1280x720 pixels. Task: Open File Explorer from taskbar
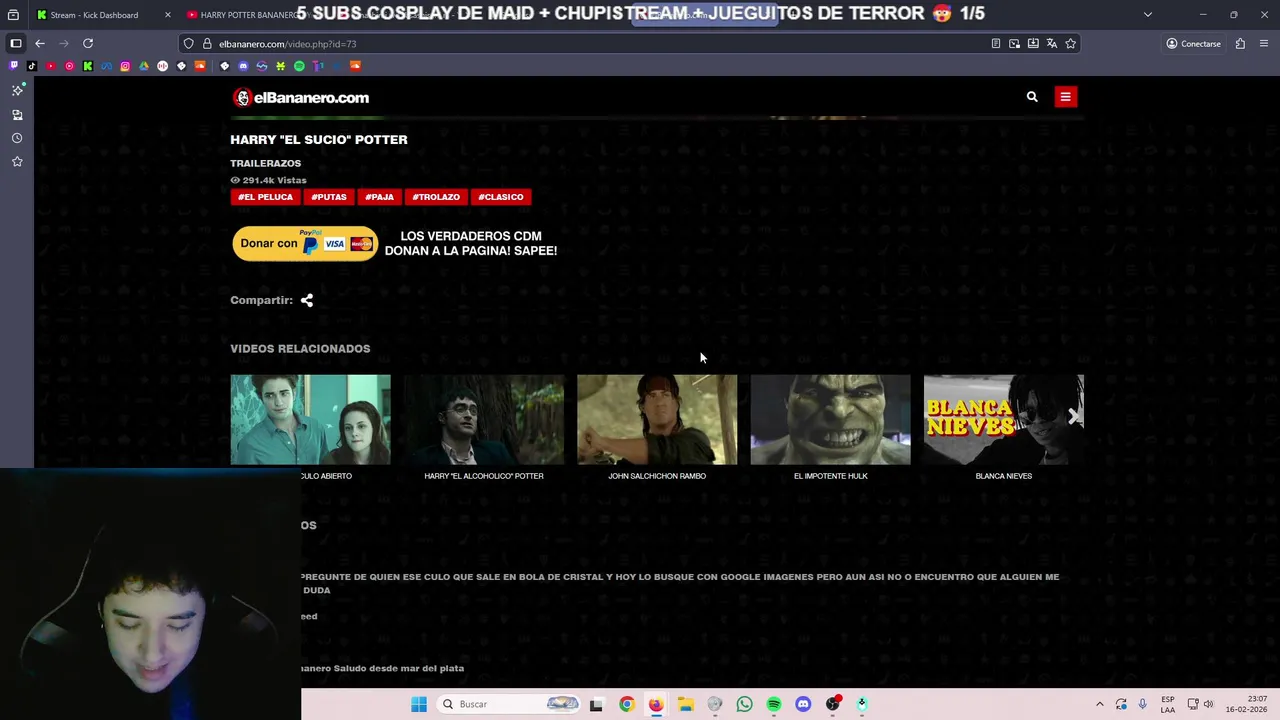tap(685, 704)
